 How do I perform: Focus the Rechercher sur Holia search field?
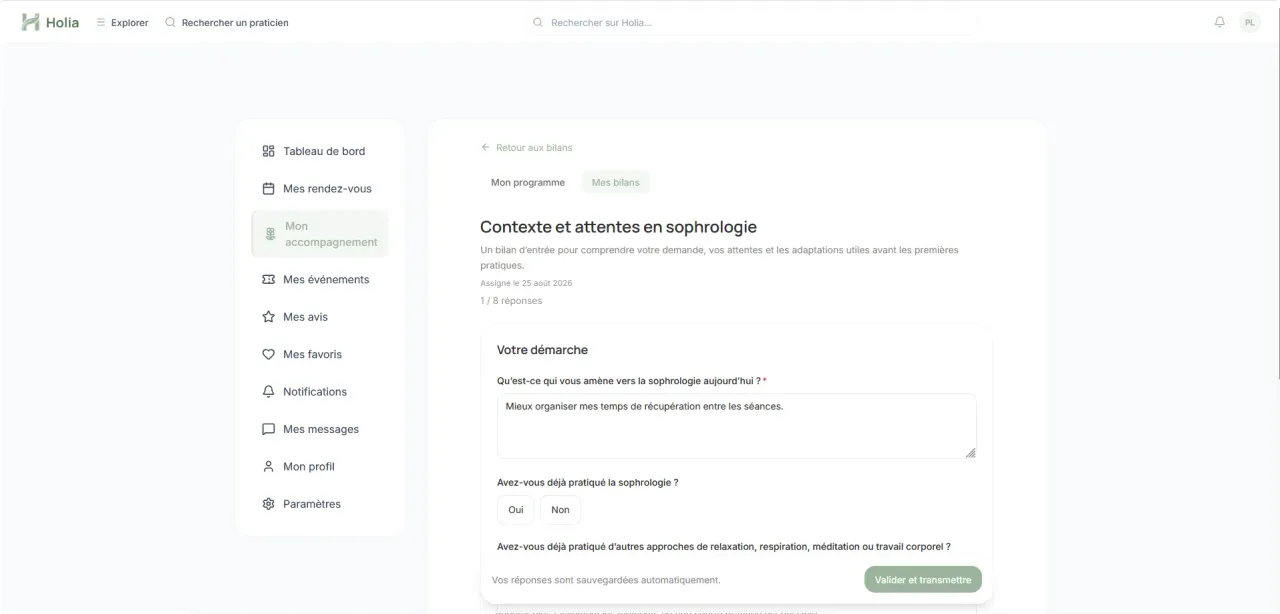[755, 22]
